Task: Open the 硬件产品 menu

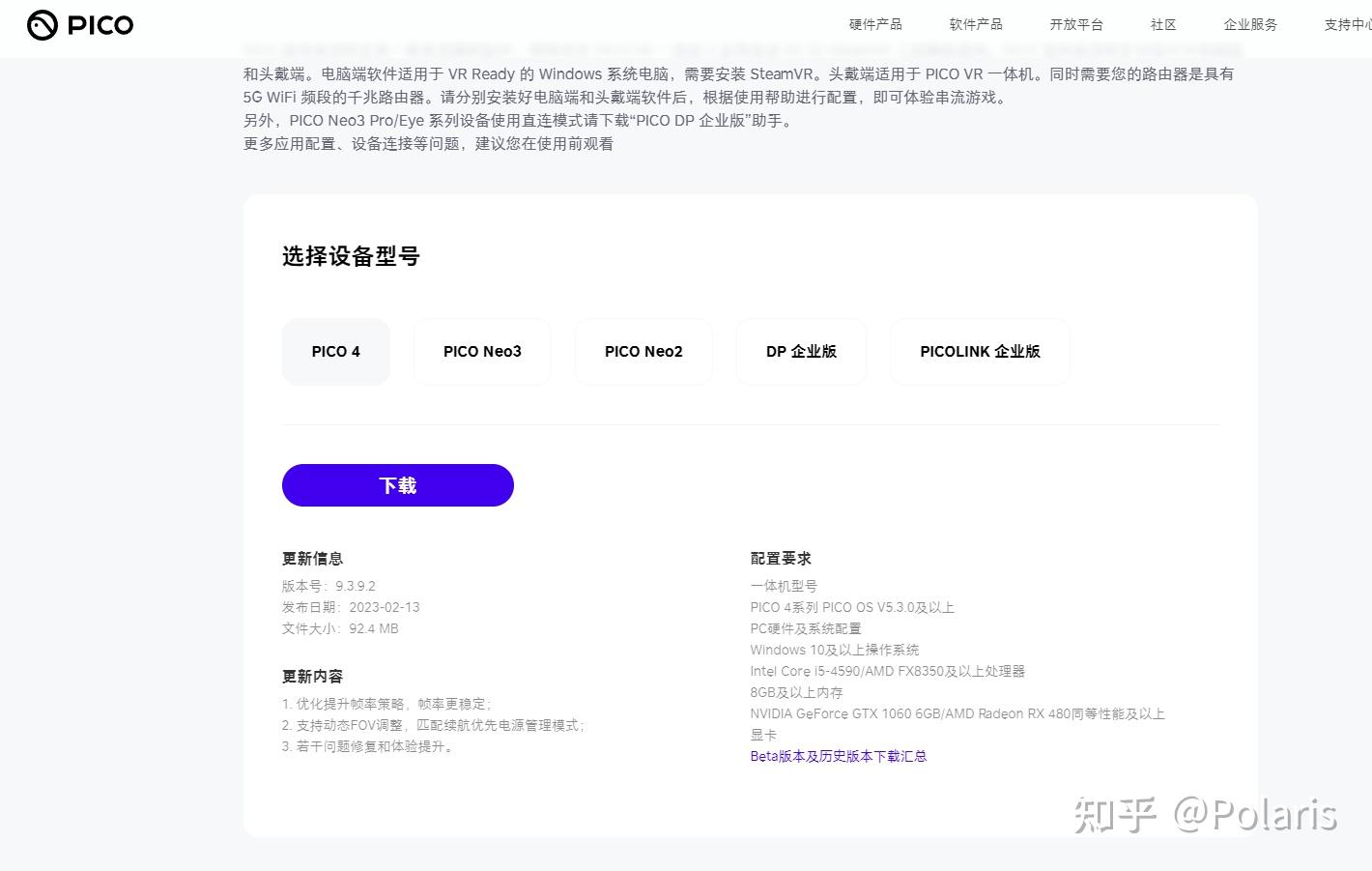Action: coord(873,24)
